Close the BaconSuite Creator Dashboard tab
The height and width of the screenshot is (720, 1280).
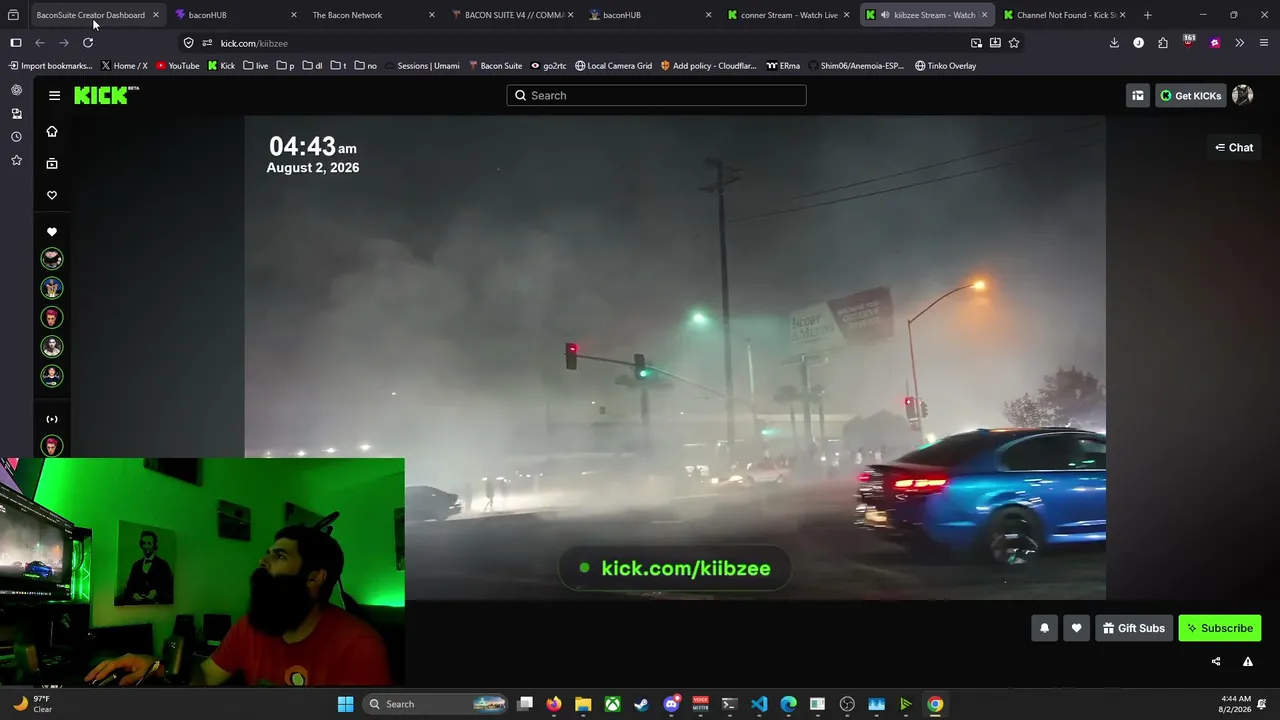pyautogui.click(x=156, y=15)
